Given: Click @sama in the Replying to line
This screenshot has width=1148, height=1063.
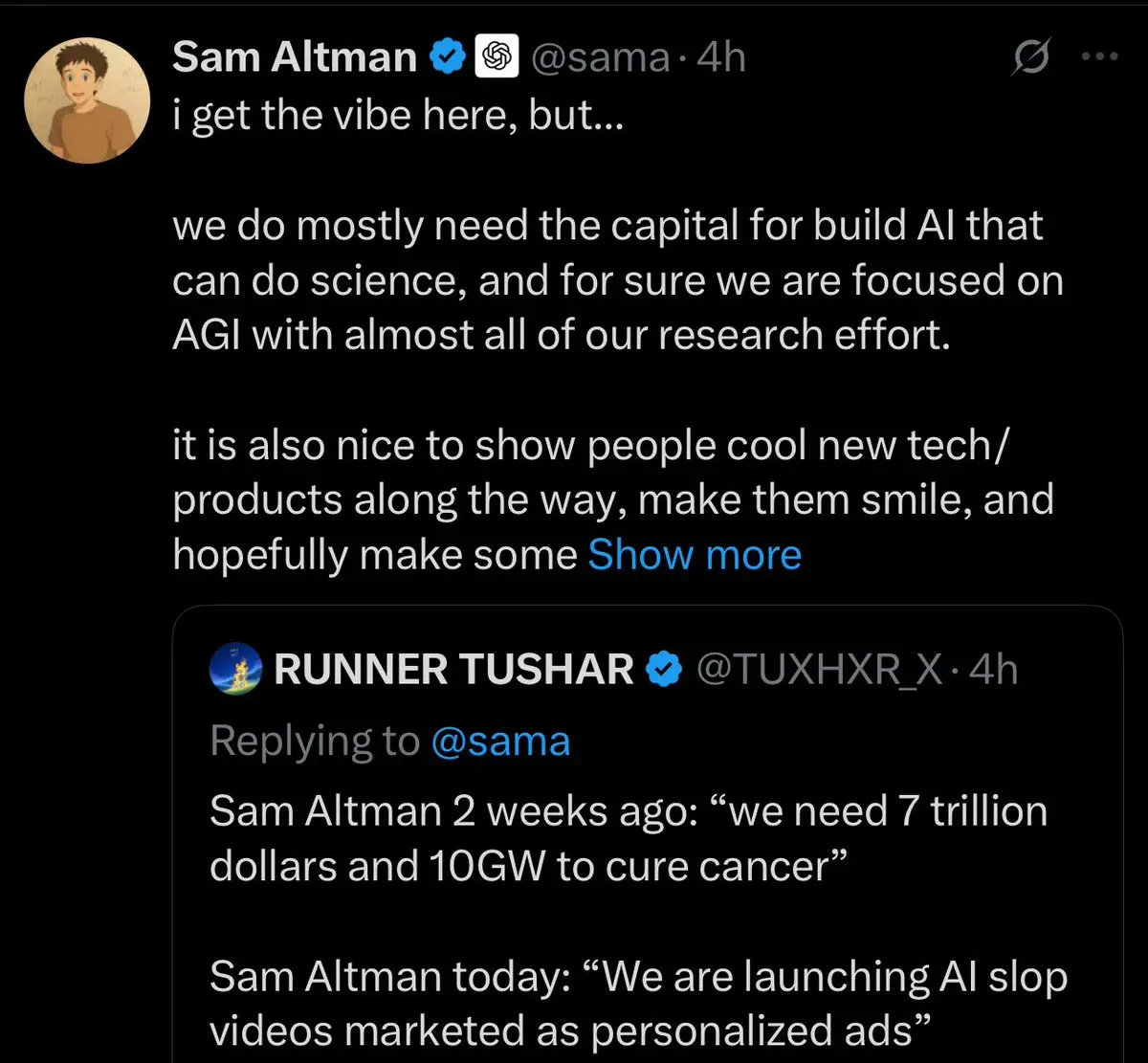Looking at the screenshot, I should click(500, 742).
